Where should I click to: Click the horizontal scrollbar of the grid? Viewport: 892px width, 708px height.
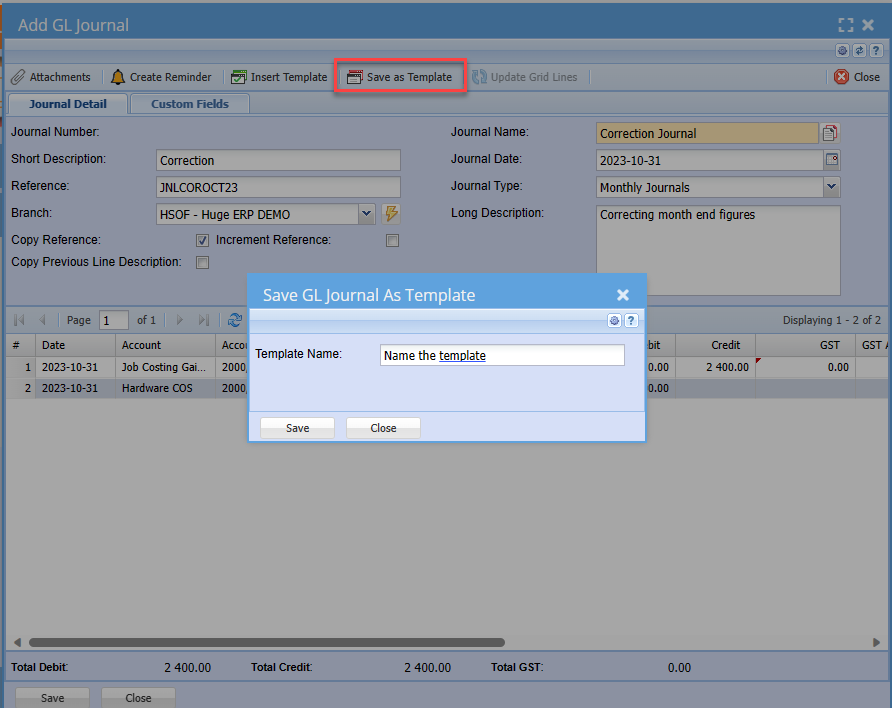tap(266, 643)
